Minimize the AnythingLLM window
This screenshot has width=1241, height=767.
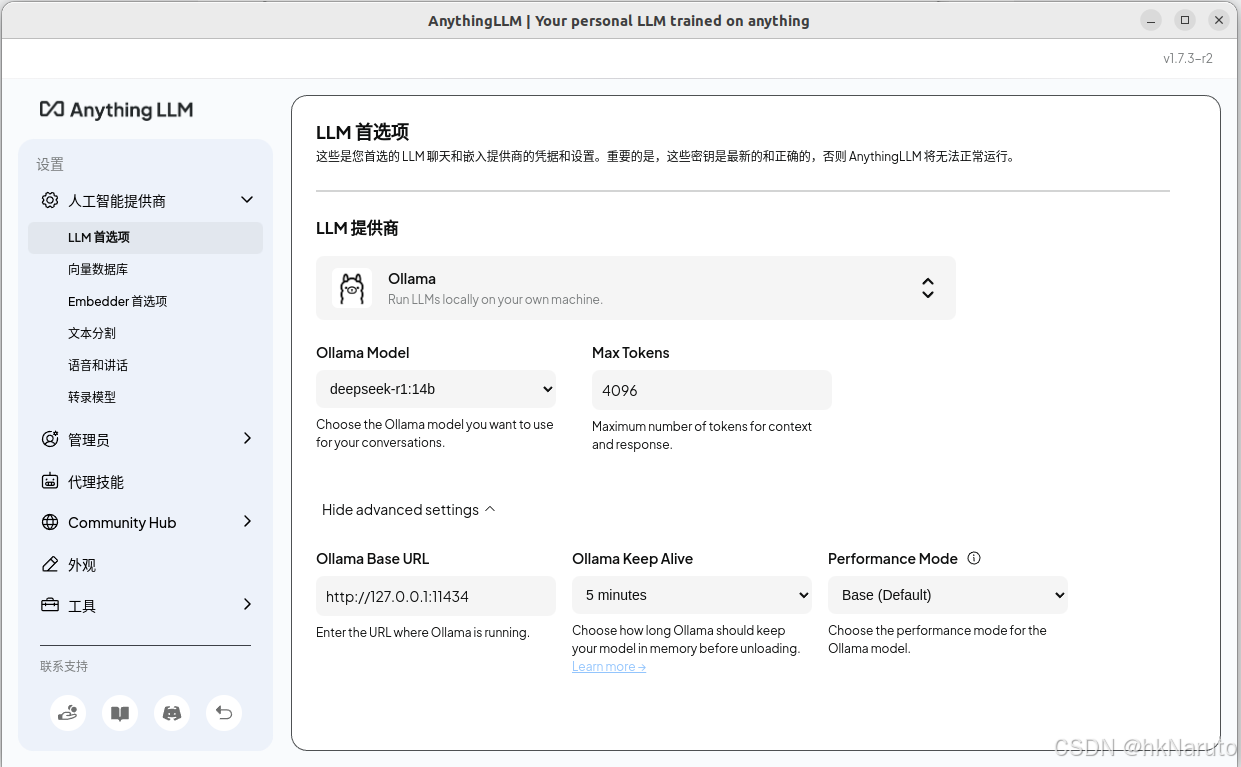pyautogui.click(x=1152, y=20)
